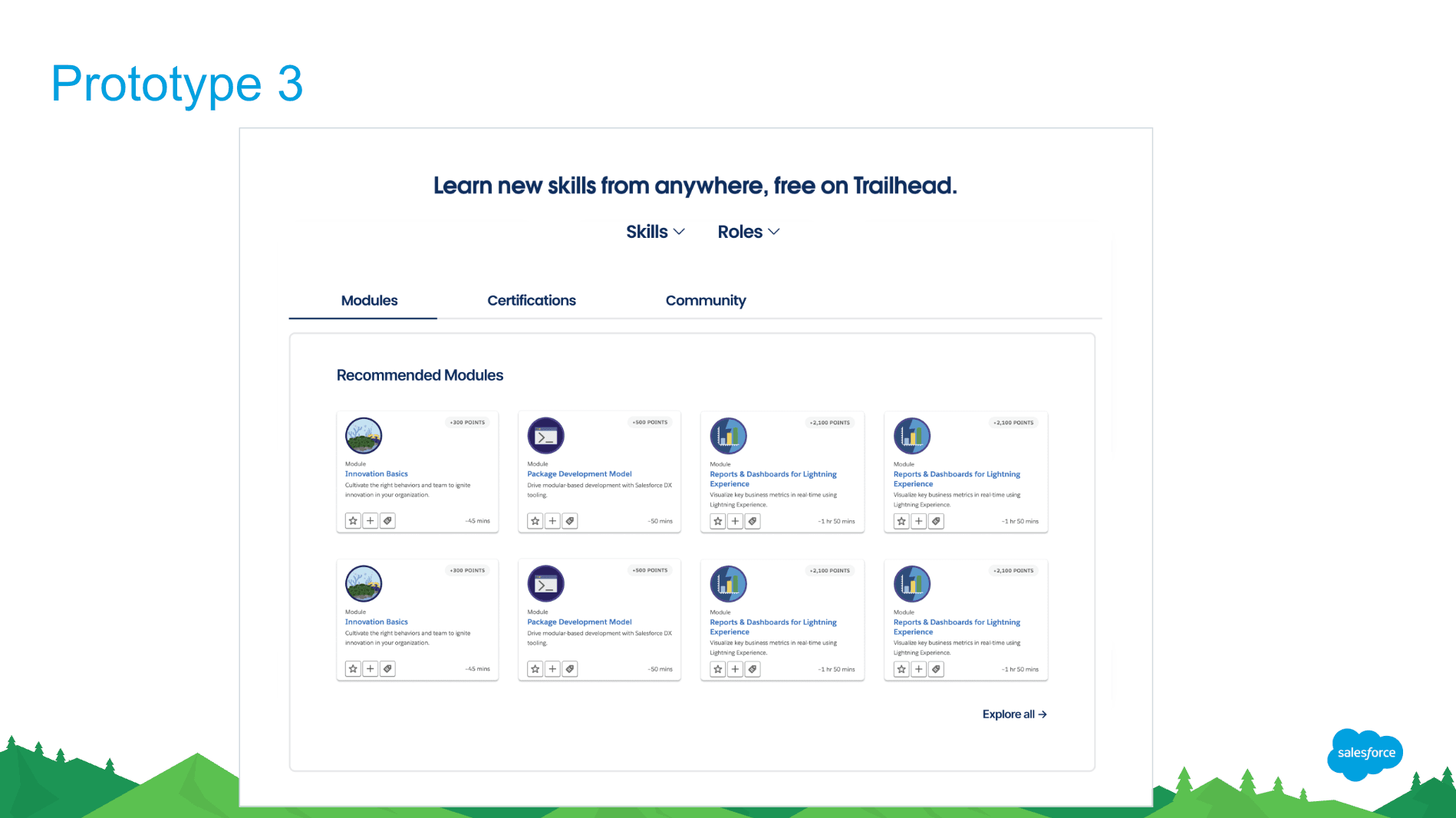Click the plus icon on top-row Package Development Model card

(x=552, y=521)
